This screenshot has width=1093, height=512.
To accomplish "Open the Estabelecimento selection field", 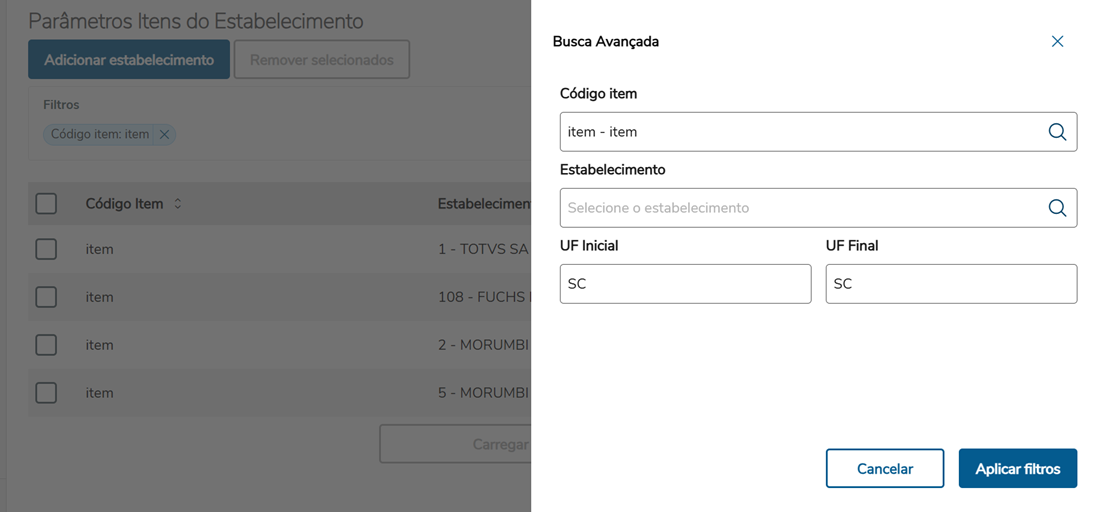I will coord(800,208).
